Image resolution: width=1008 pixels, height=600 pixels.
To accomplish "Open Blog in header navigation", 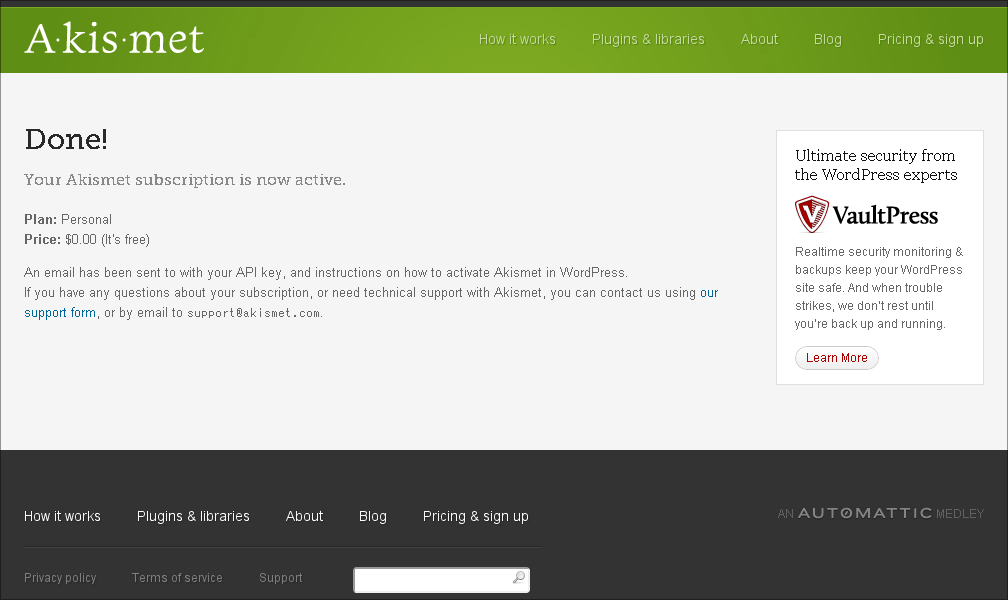I will 827,39.
